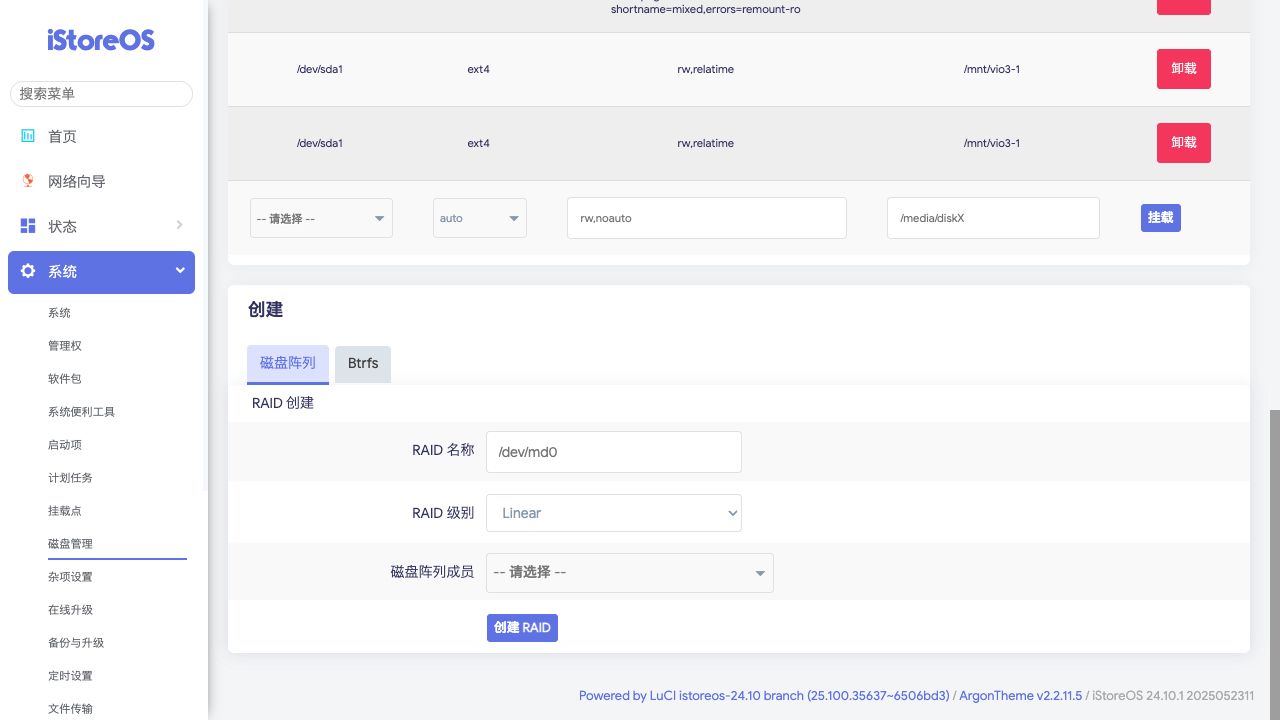Click the 系统 gear icon
This screenshot has height=720, width=1280.
pos(28,271)
